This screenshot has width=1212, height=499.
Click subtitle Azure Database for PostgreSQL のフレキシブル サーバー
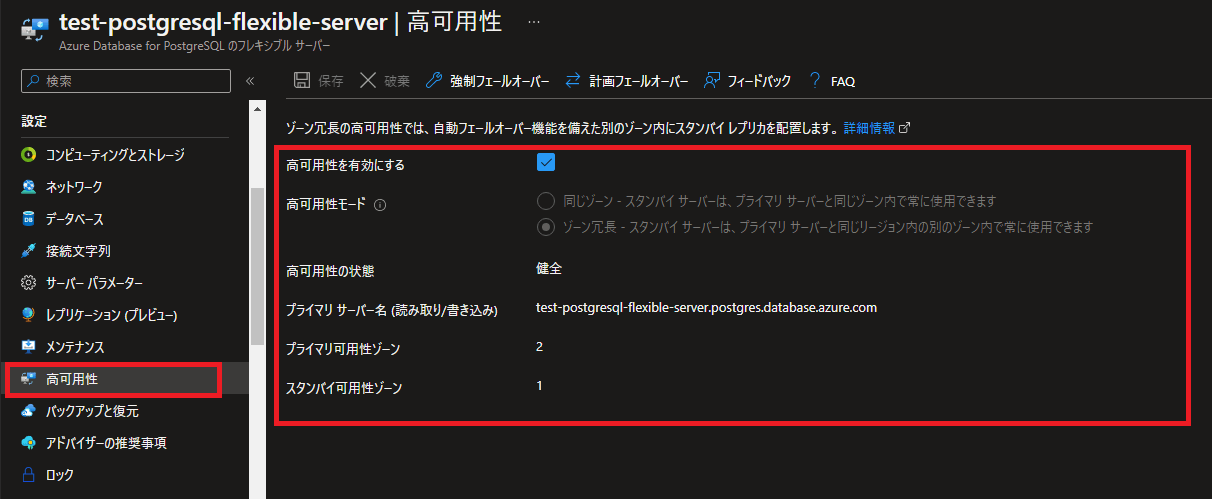pyautogui.click(x=195, y=46)
